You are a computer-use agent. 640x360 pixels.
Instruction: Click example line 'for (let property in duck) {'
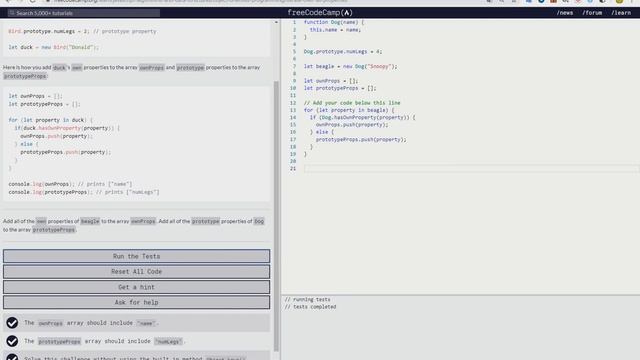[51, 120]
